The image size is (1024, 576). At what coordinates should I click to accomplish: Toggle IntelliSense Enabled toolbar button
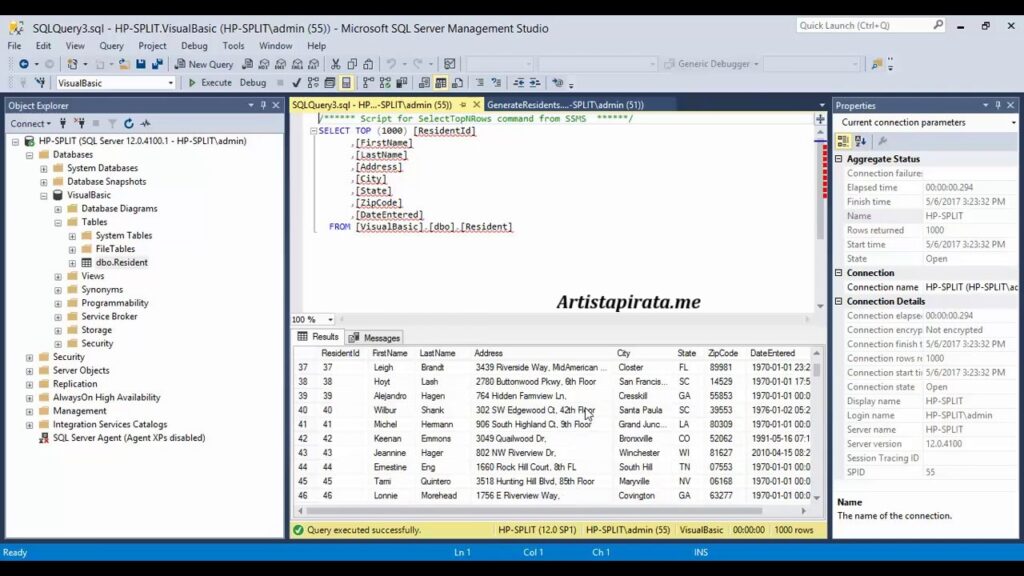[x=346, y=83]
